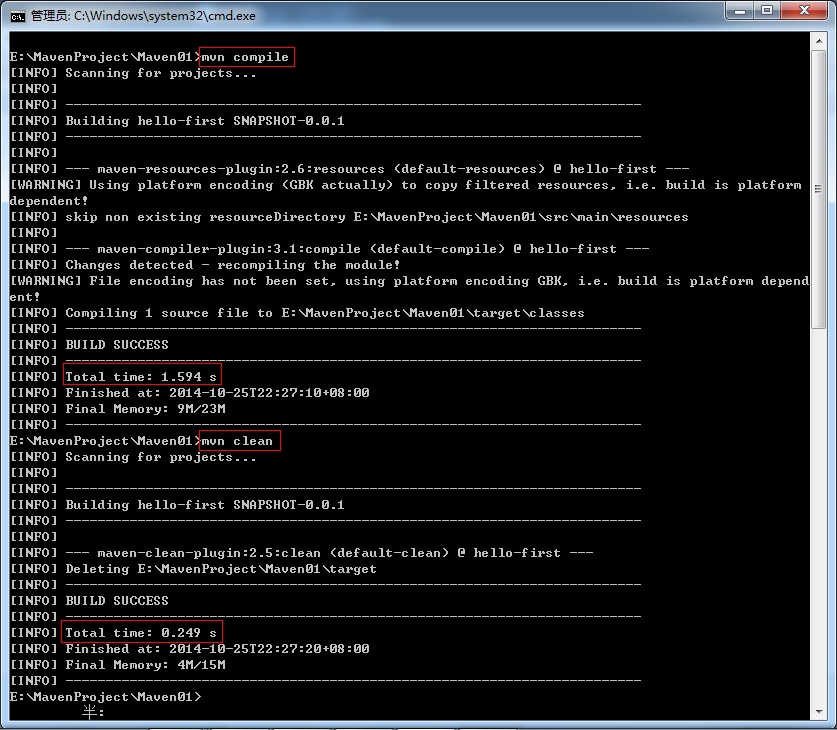This screenshot has width=837, height=730.
Task: Open the cmd.exe system menu icon
Action: coord(18,16)
